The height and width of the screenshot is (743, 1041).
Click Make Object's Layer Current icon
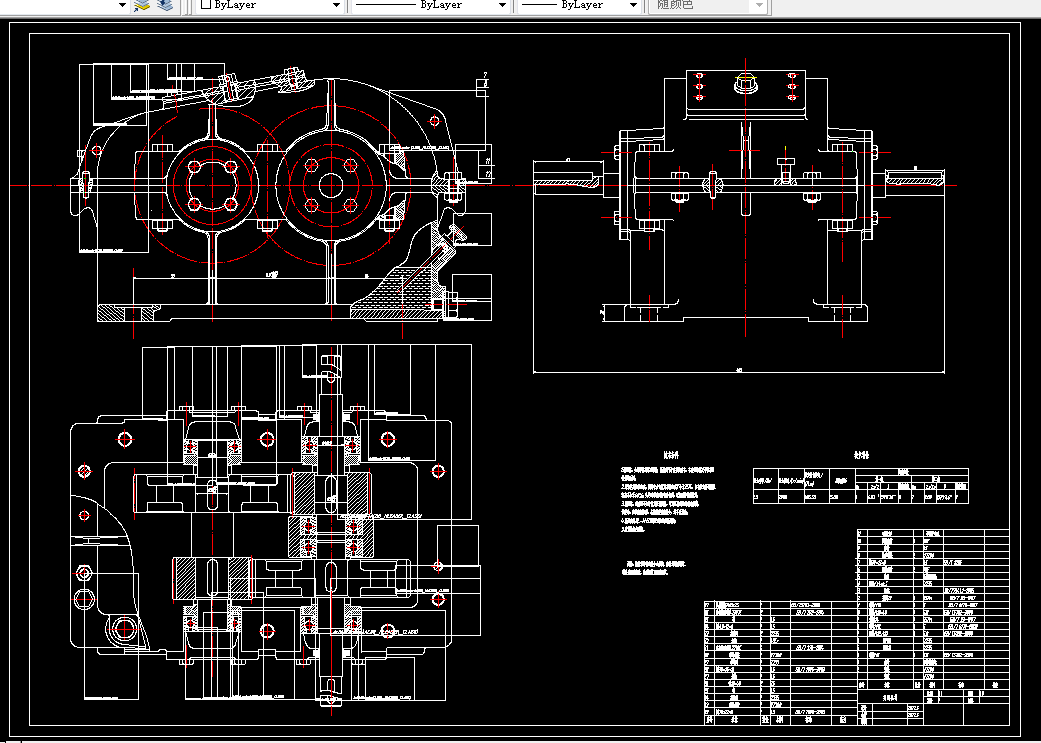pyautogui.click(x=141, y=5)
